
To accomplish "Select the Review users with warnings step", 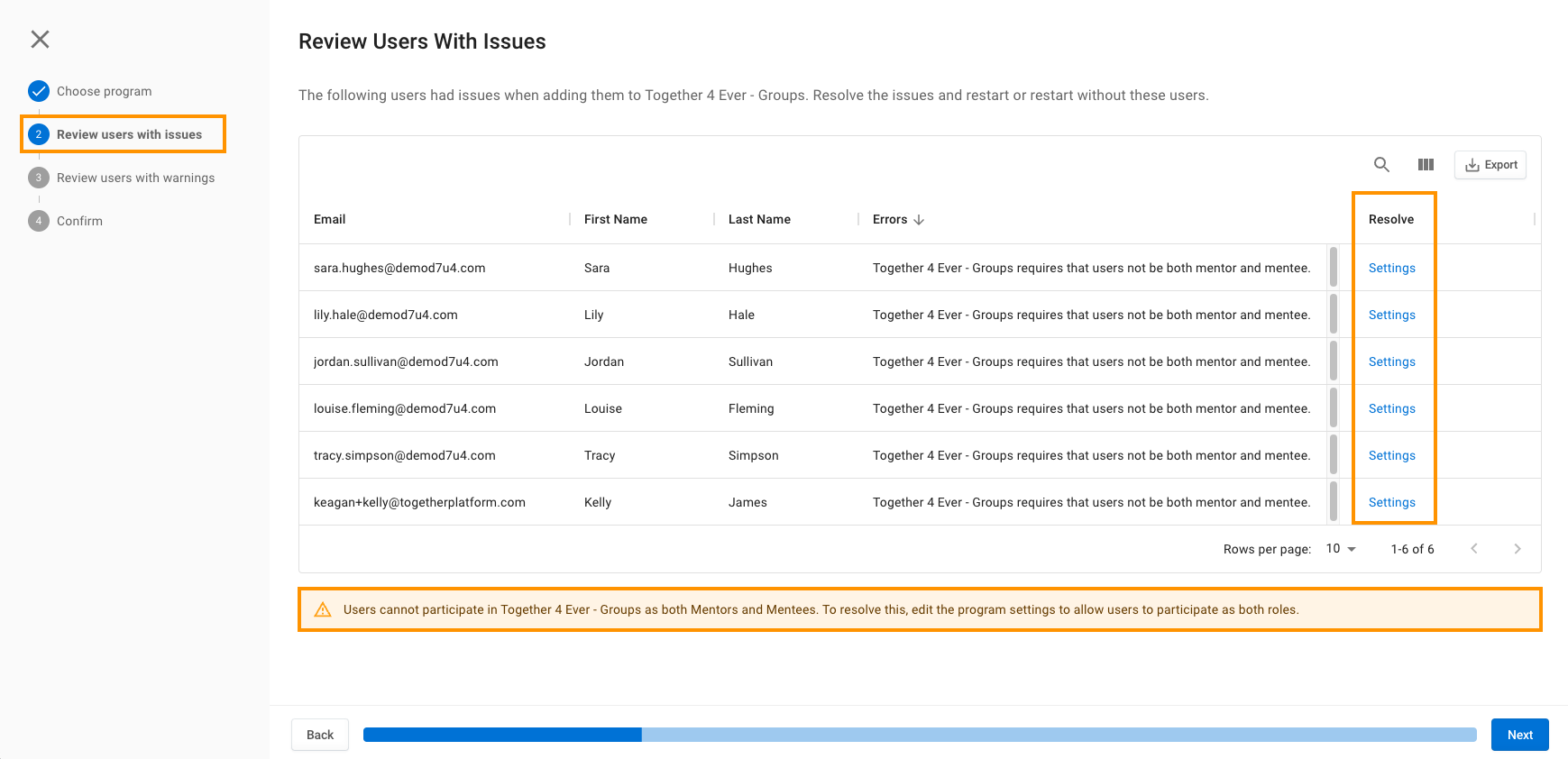I will (x=135, y=178).
